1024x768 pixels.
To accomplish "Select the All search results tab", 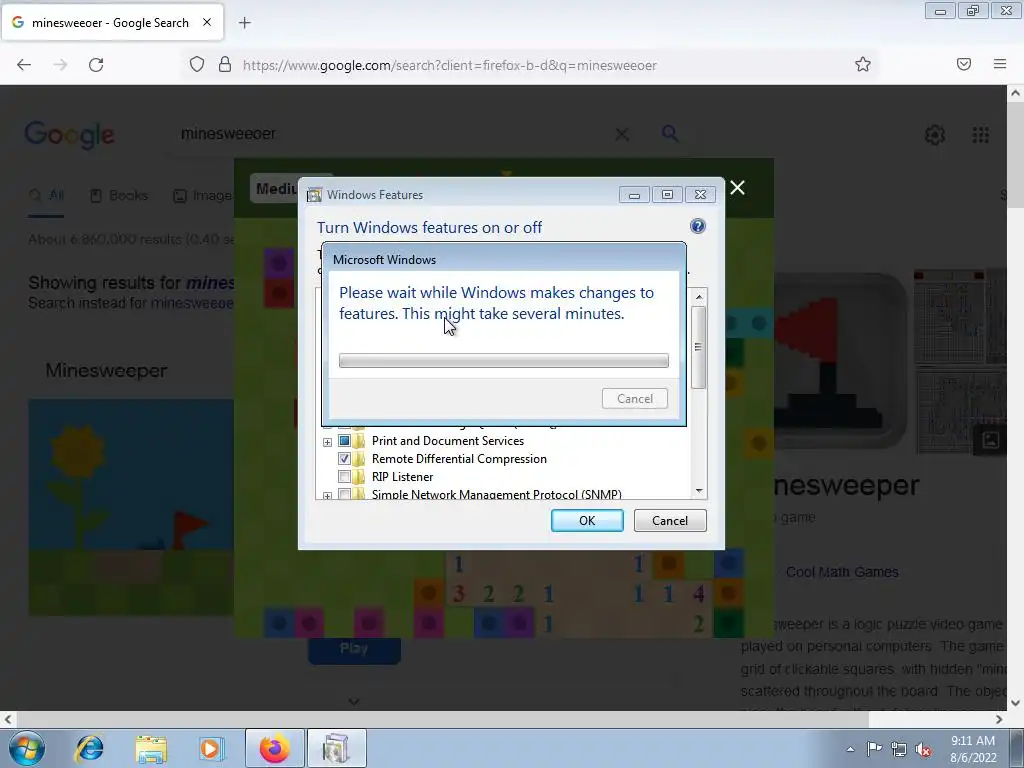I will pos(46,195).
